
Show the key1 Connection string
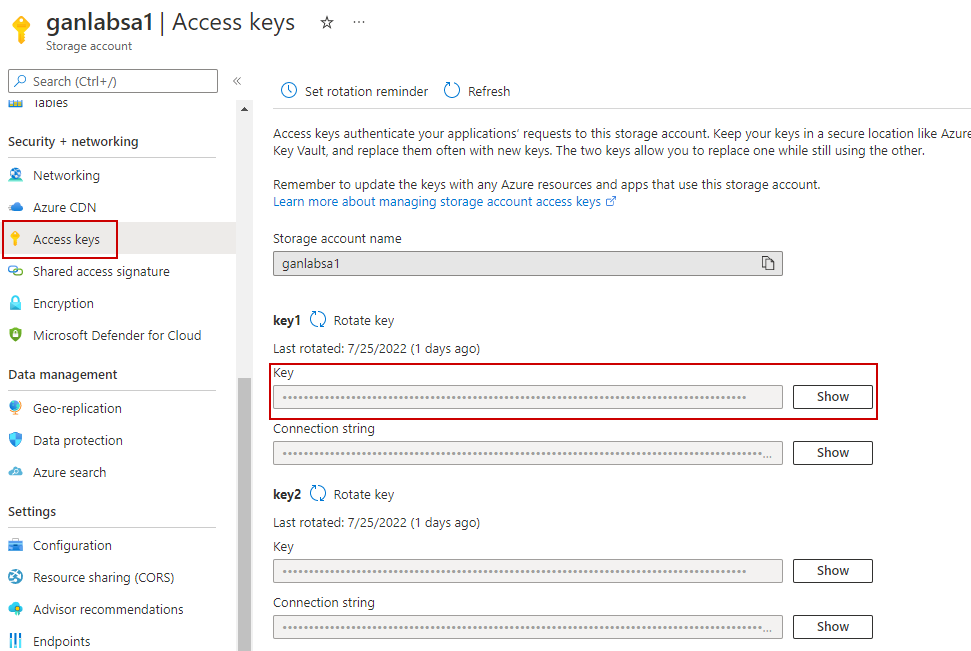pyautogui.click(x=832, y=453)
